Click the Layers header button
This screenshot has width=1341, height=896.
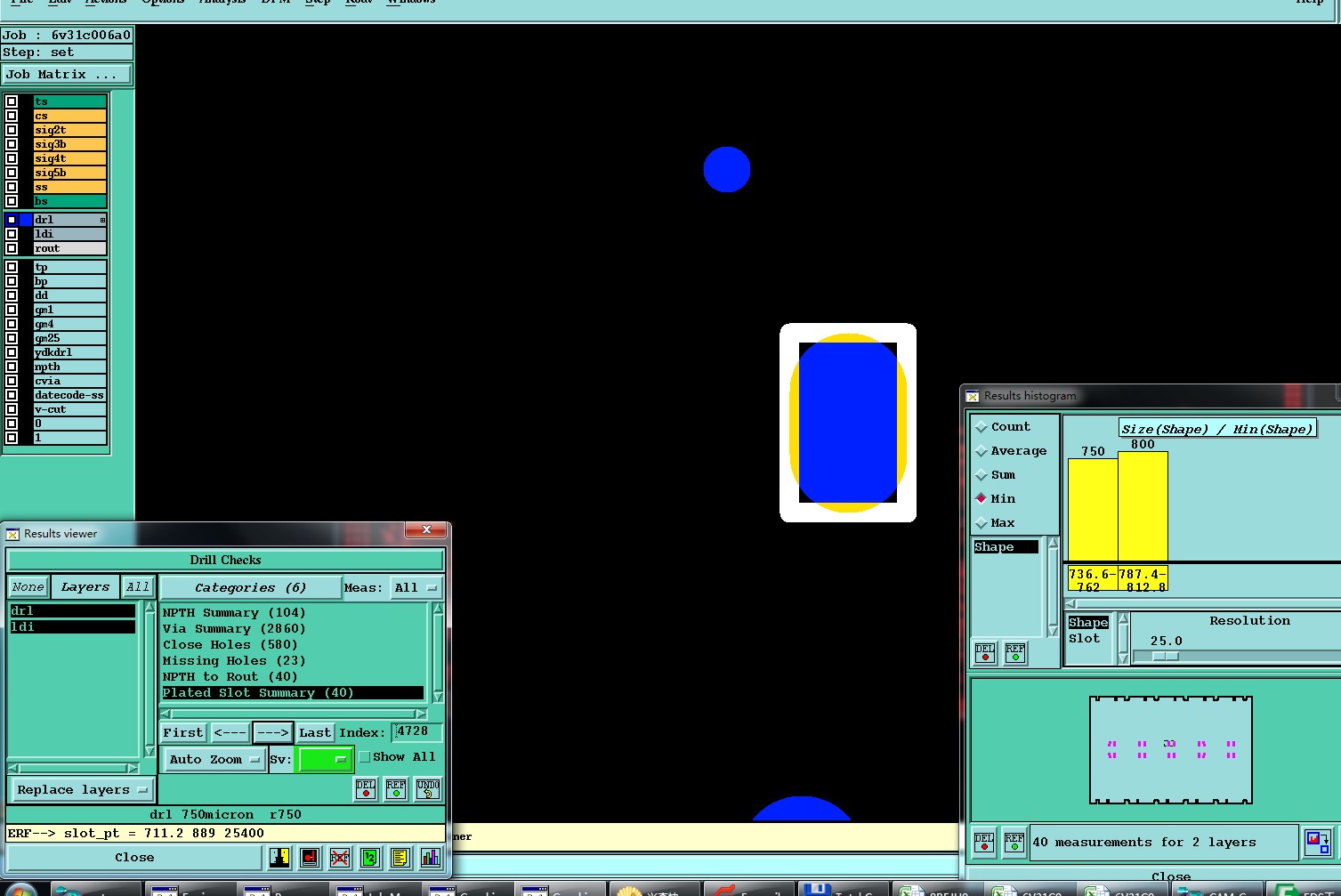click(85, 587)
